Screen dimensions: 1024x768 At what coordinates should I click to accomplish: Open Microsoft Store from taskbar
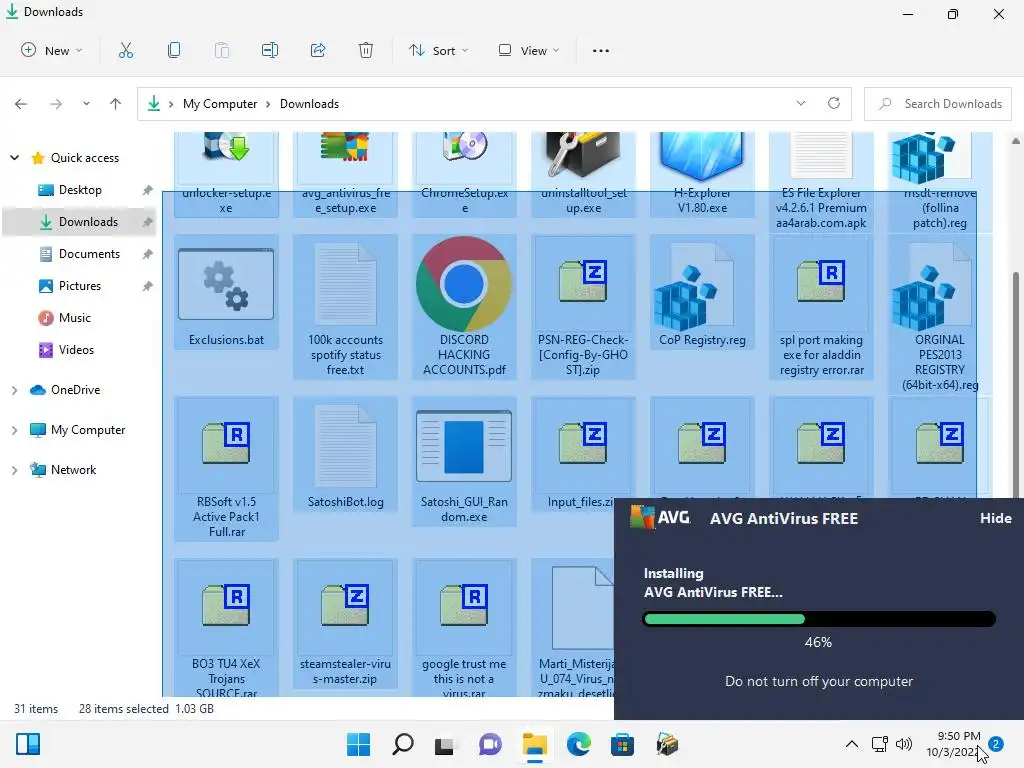[x=622, y=744]
